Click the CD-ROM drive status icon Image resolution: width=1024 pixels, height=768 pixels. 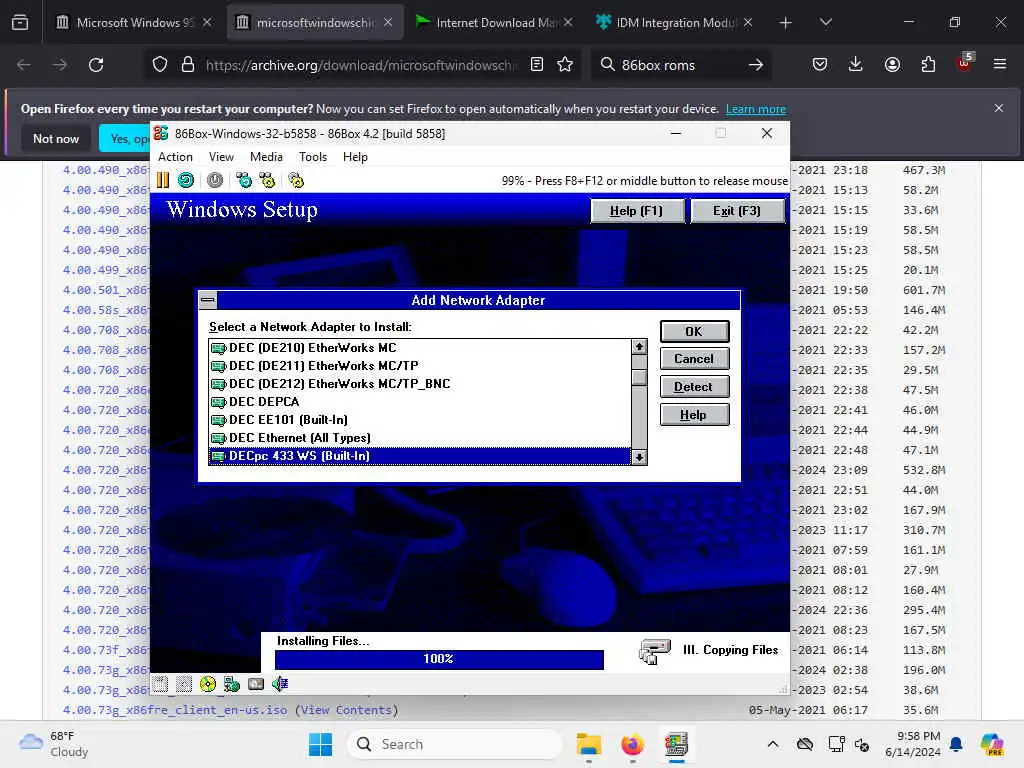pos(208,684)
